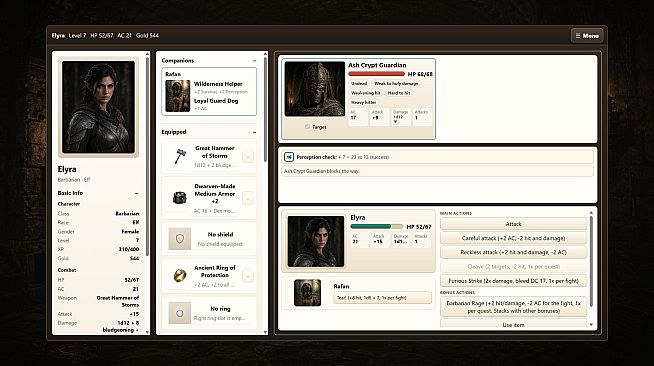Click Rafan's portrait in Companions card
Screen dimensions: 654x366
click(x=178, y=96)
